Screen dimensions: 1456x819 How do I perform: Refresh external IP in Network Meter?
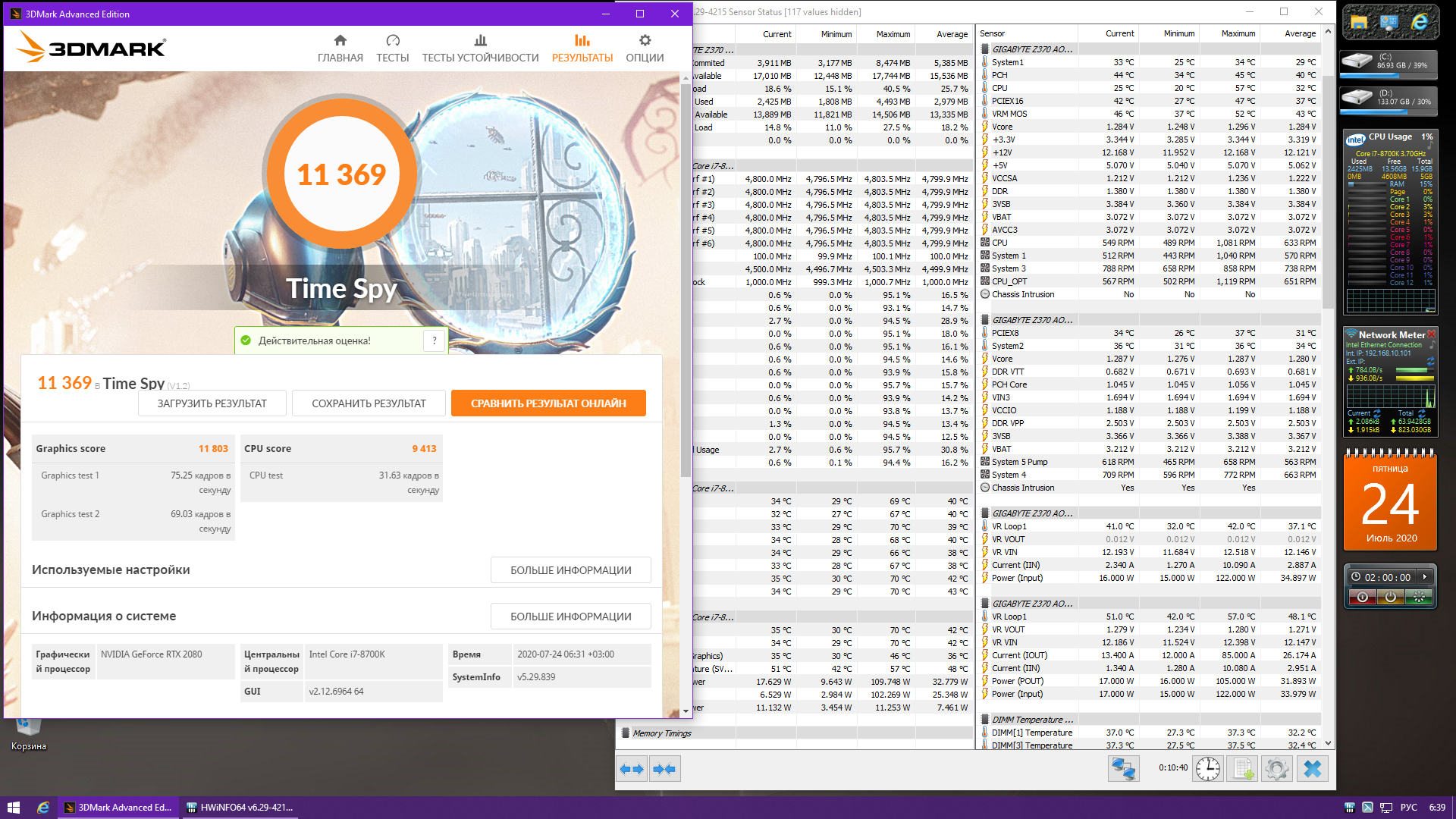(1430, 361)
